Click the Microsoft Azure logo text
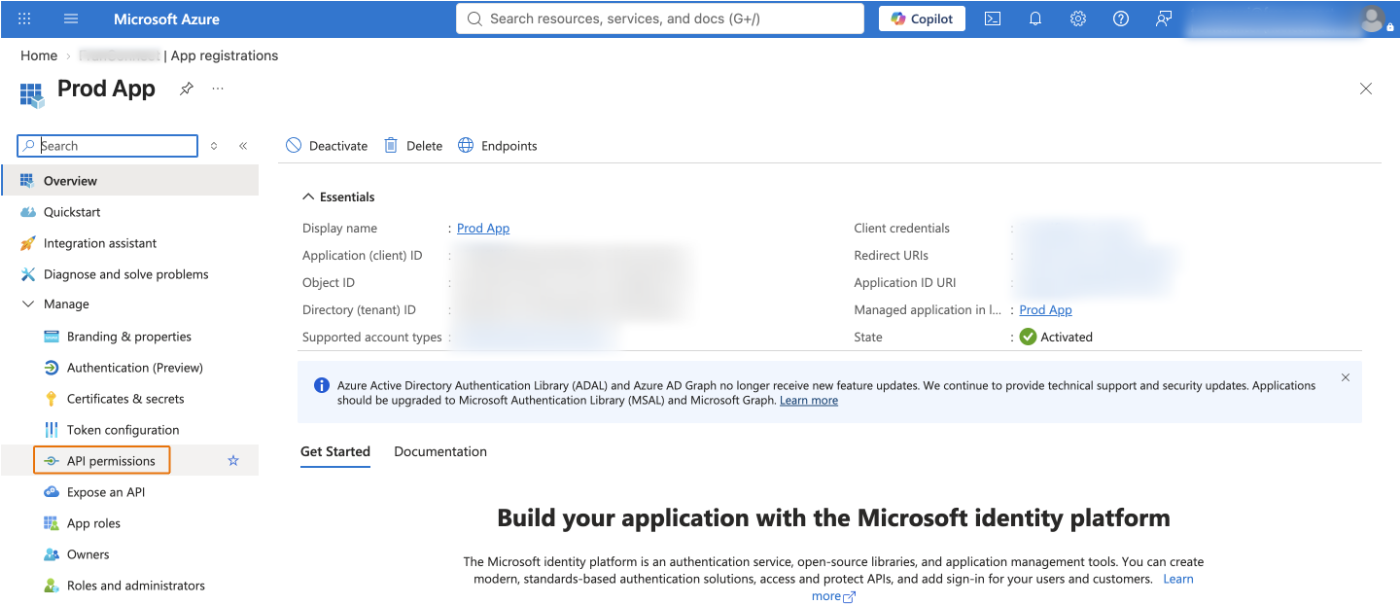Image resolution: width=1400 pixels, height=612 pixels. 166,19
